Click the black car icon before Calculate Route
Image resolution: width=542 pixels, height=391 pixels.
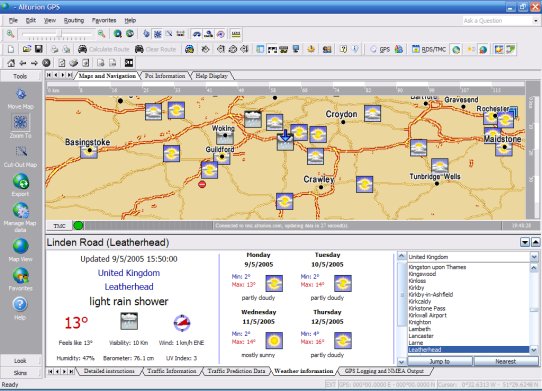point(82,49)
